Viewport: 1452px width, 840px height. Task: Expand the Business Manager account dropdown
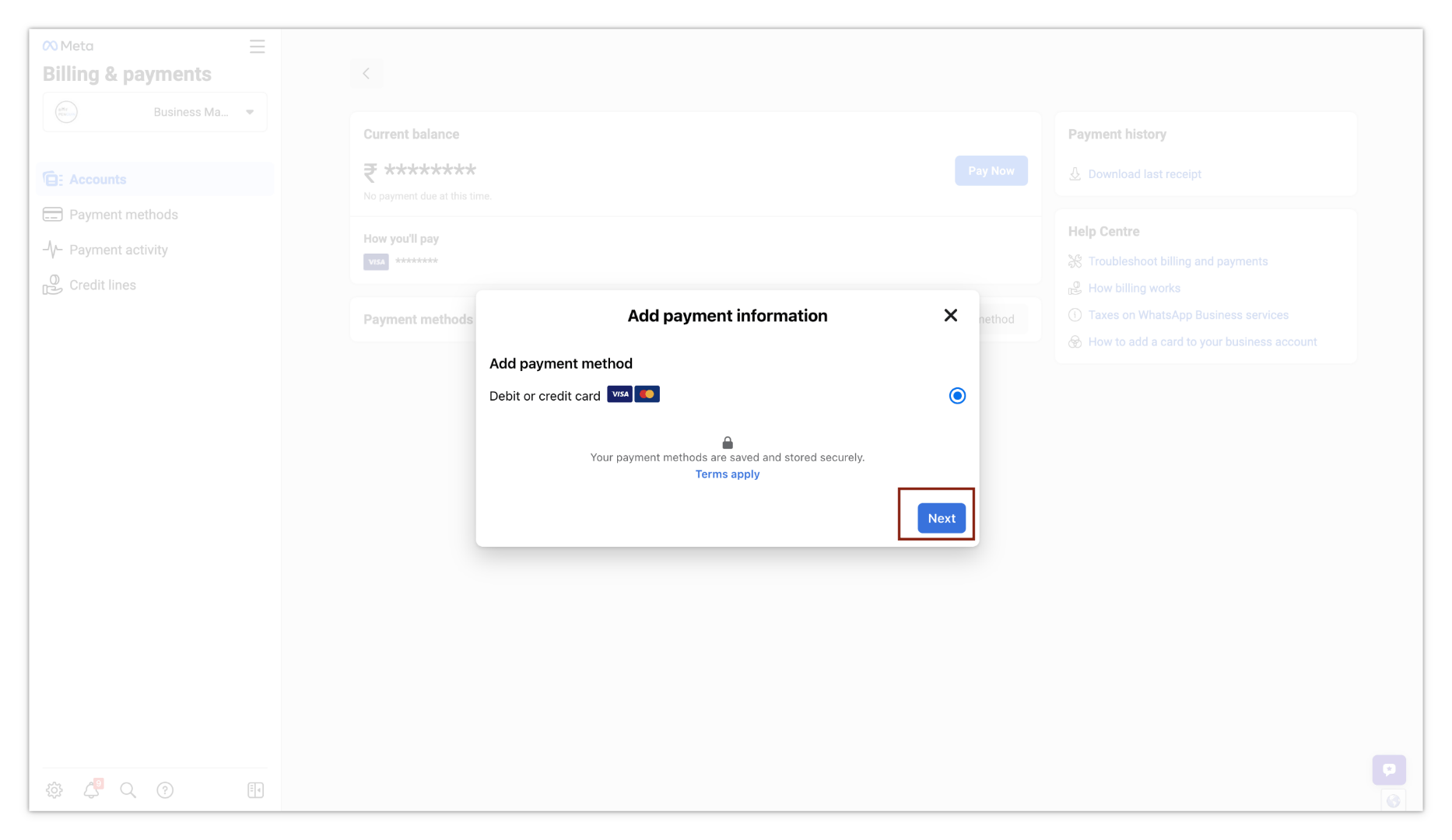[155, 112]
